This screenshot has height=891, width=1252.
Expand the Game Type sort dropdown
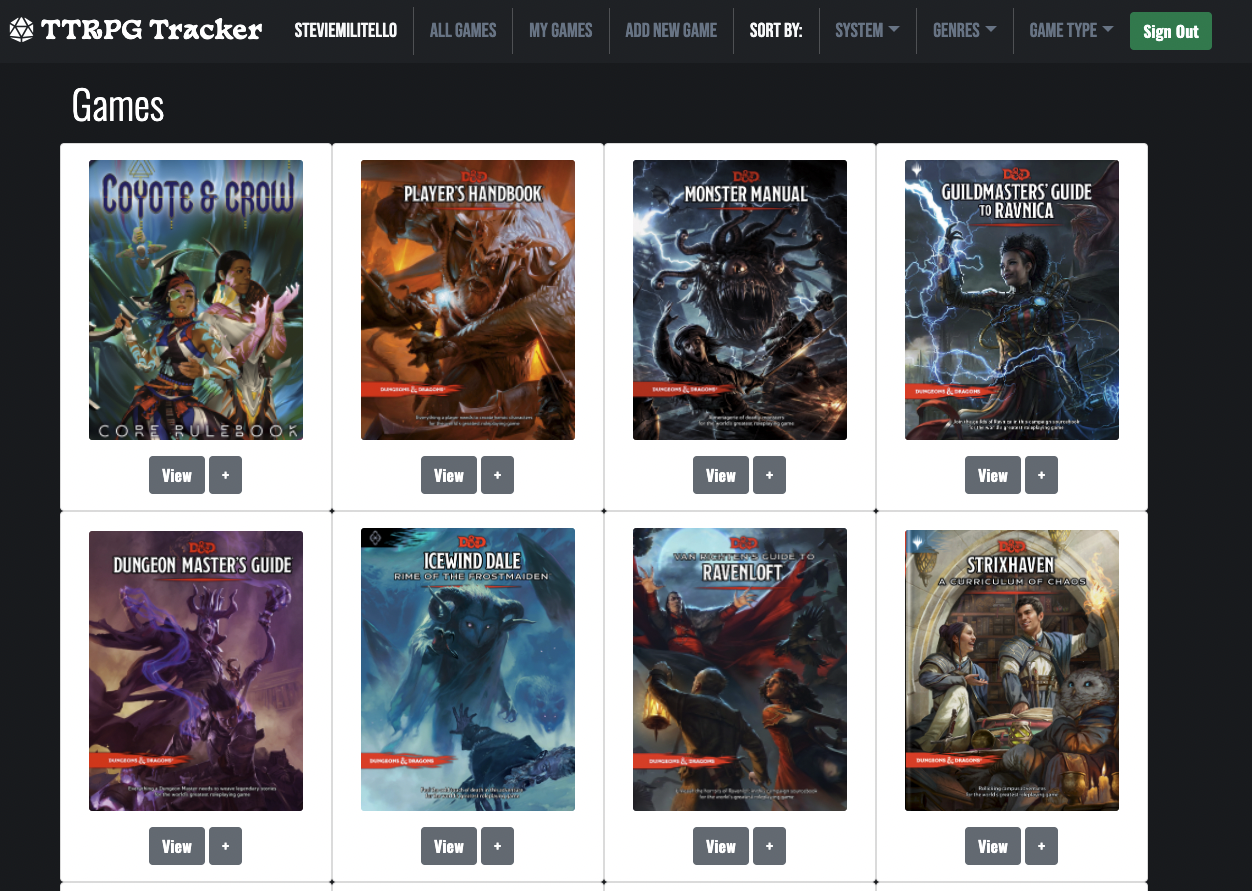click(1071, 30)
